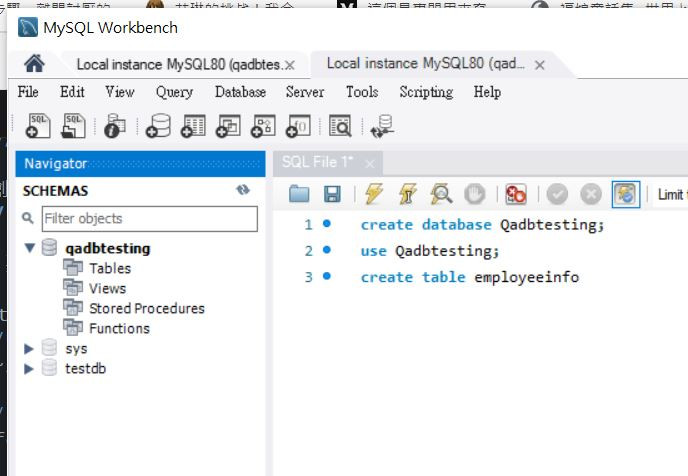Create new view toolbar icon
The image size is (688, 476).
tap(228, 126)
